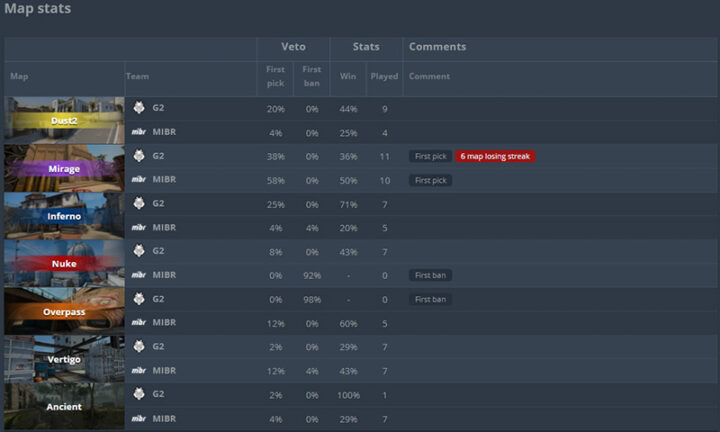This screenshot has width=720, height=432.
Task: Click G2's First pick tag on Mirage
Action: point(430,156)
